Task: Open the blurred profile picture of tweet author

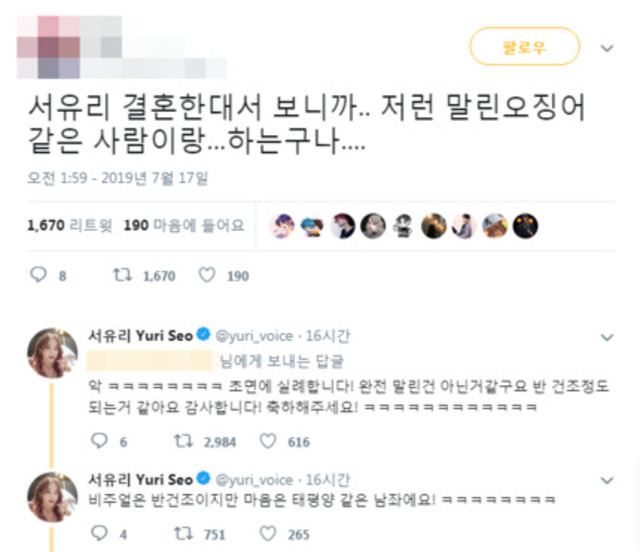Action: [x=49, y=47]
